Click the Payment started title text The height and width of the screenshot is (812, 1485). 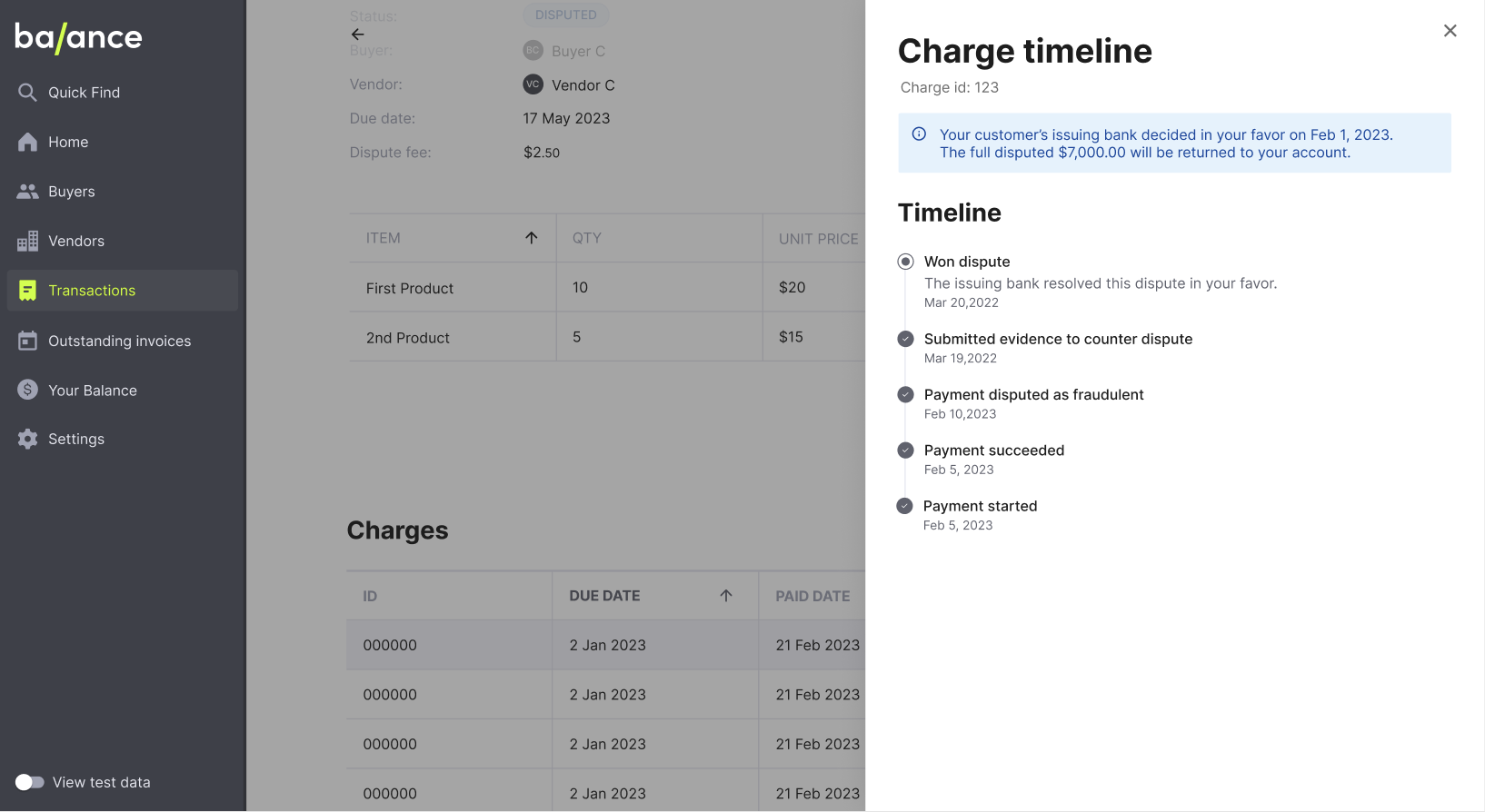(x=981, y=506)
